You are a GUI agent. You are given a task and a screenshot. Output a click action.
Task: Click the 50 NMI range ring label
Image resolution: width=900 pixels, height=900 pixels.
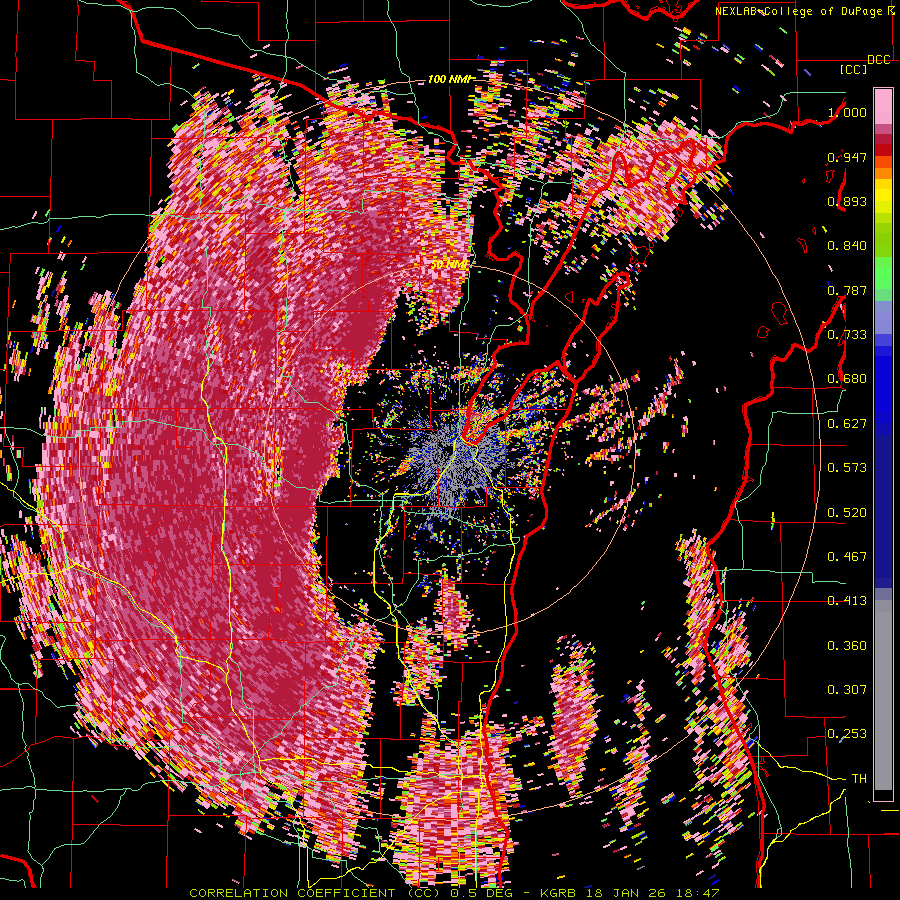pyautogui.click(x=448, y=265)
